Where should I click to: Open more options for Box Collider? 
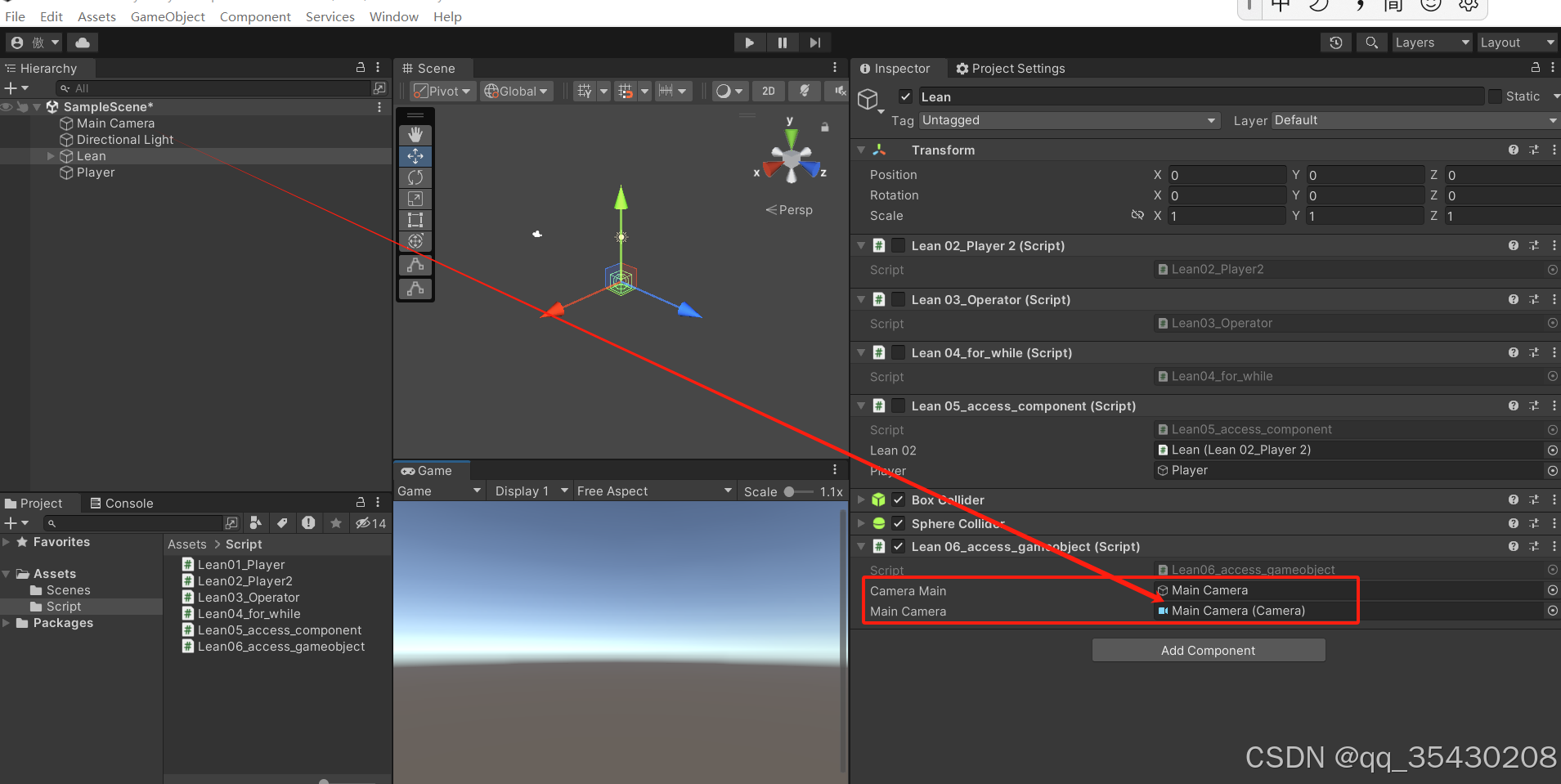[1554, 500]
